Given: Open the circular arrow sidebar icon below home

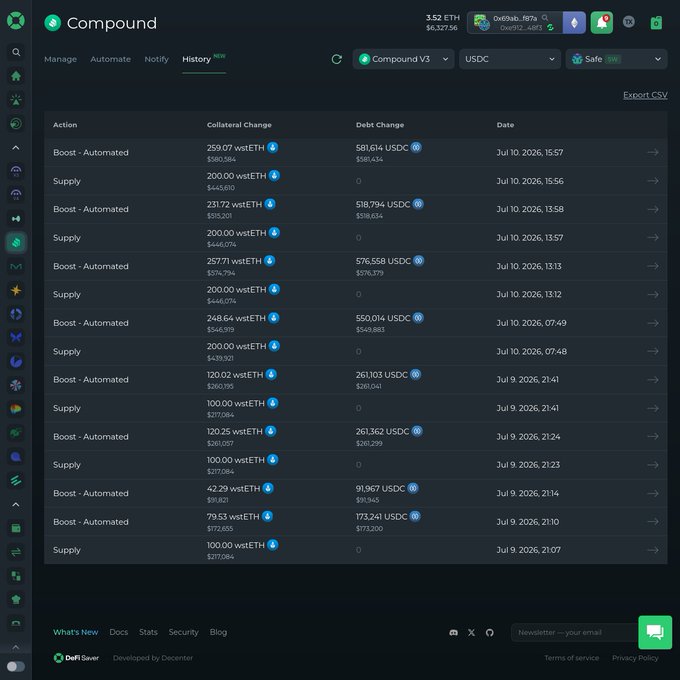Looking at the screenshot, I should (x=16, y=124).
